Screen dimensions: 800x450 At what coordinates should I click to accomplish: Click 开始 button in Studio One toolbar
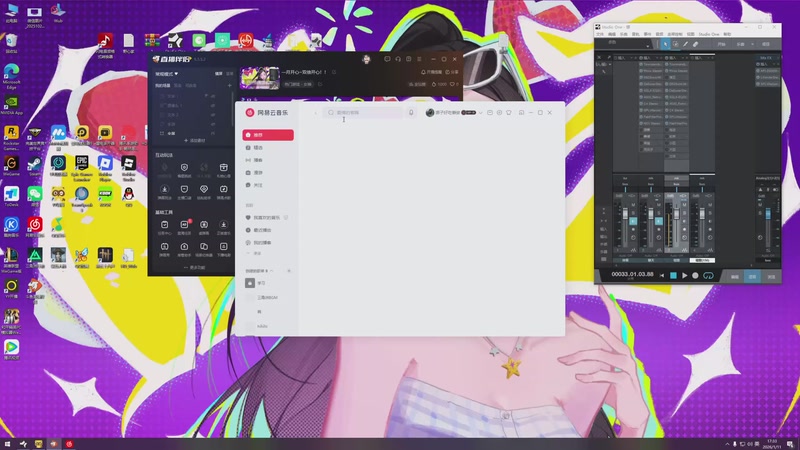click(x=721, y=44)
